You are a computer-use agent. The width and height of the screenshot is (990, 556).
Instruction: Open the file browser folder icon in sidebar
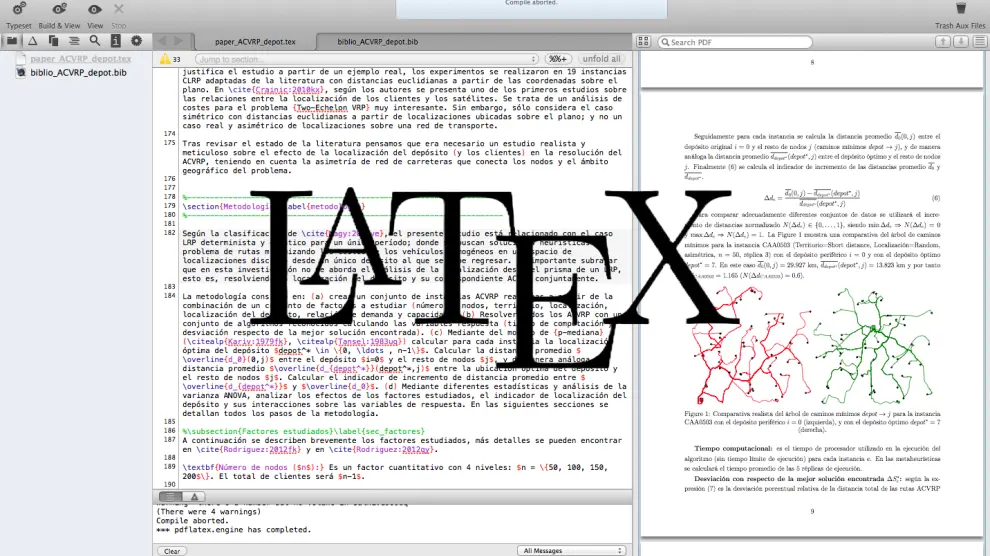pyautogui.click(x=12, y=41)
